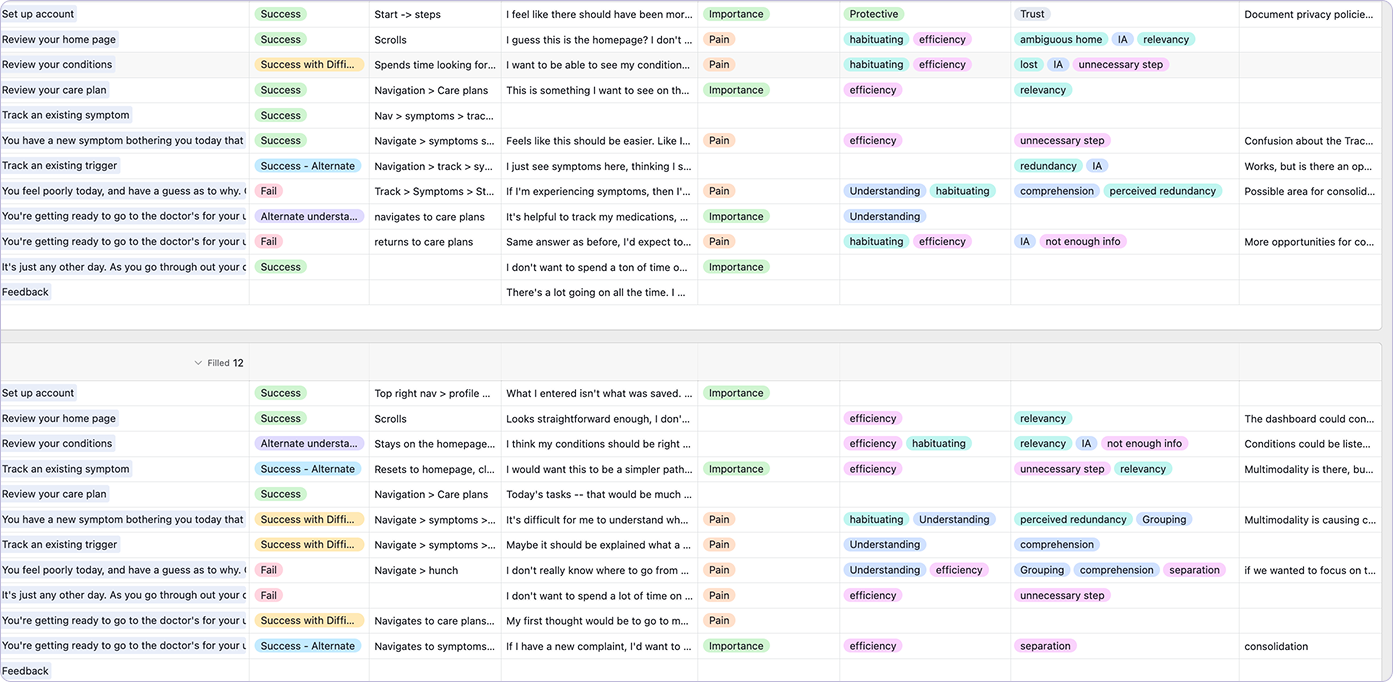The image size is (1393, 682).
Task: Click the 'redundancy' tag in Track an existing trigger row
Action: click(1048, 166)
